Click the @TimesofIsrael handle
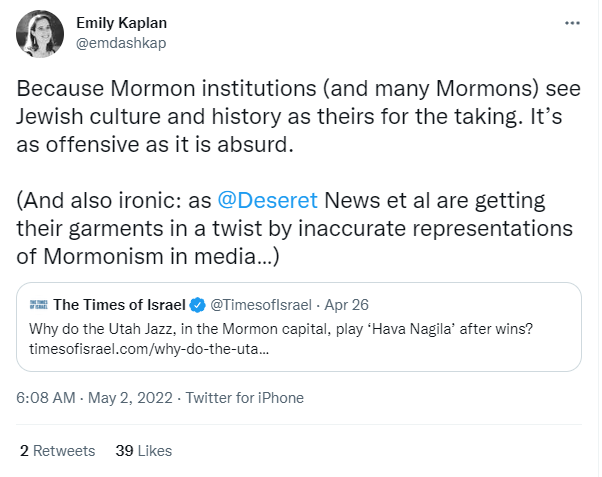Screen dimensions: 602x477 [x=260, y=304]
